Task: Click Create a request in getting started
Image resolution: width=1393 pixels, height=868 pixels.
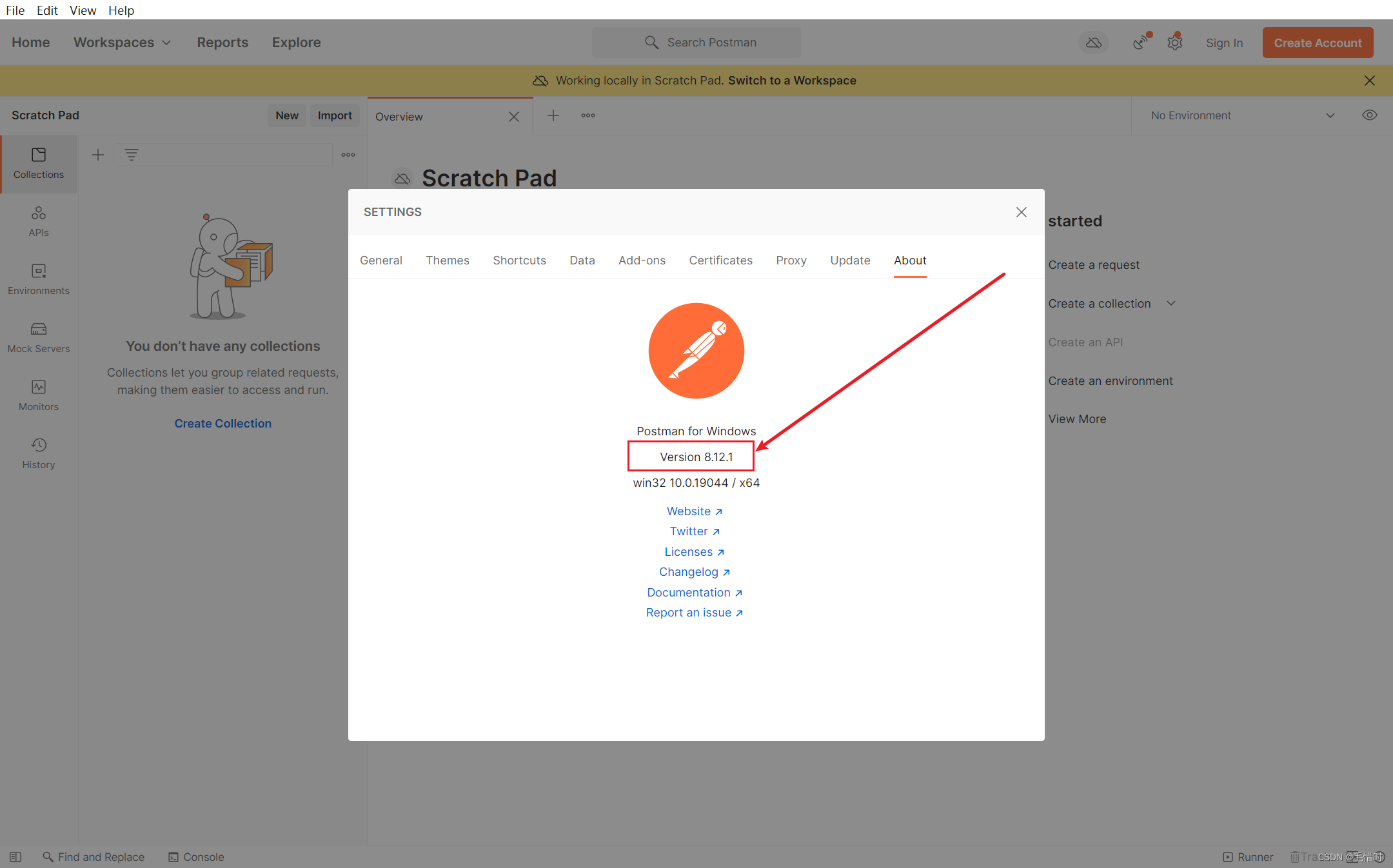Action: coord(1094,265)
